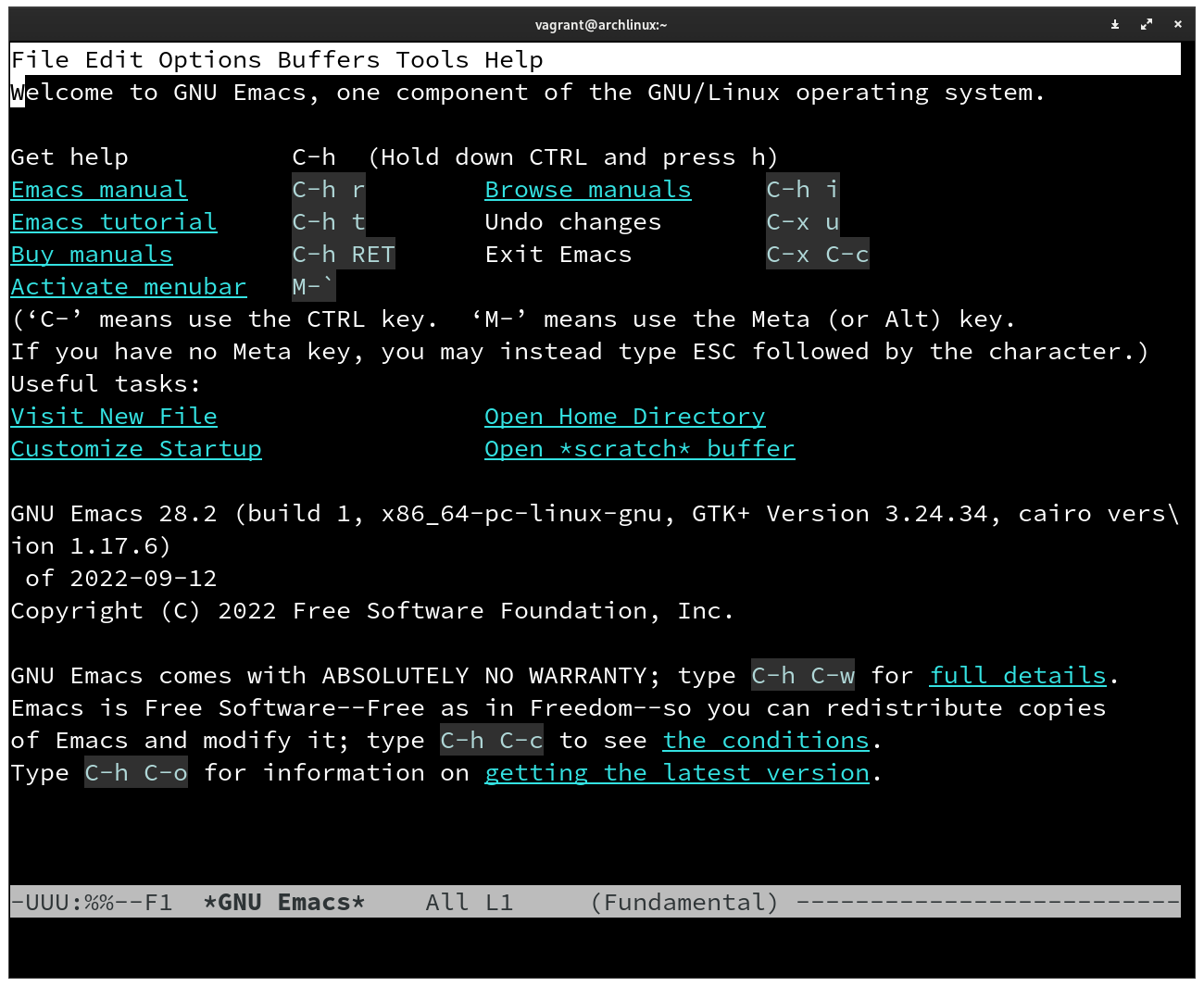Click the C-x u key binding

point(803,222)
